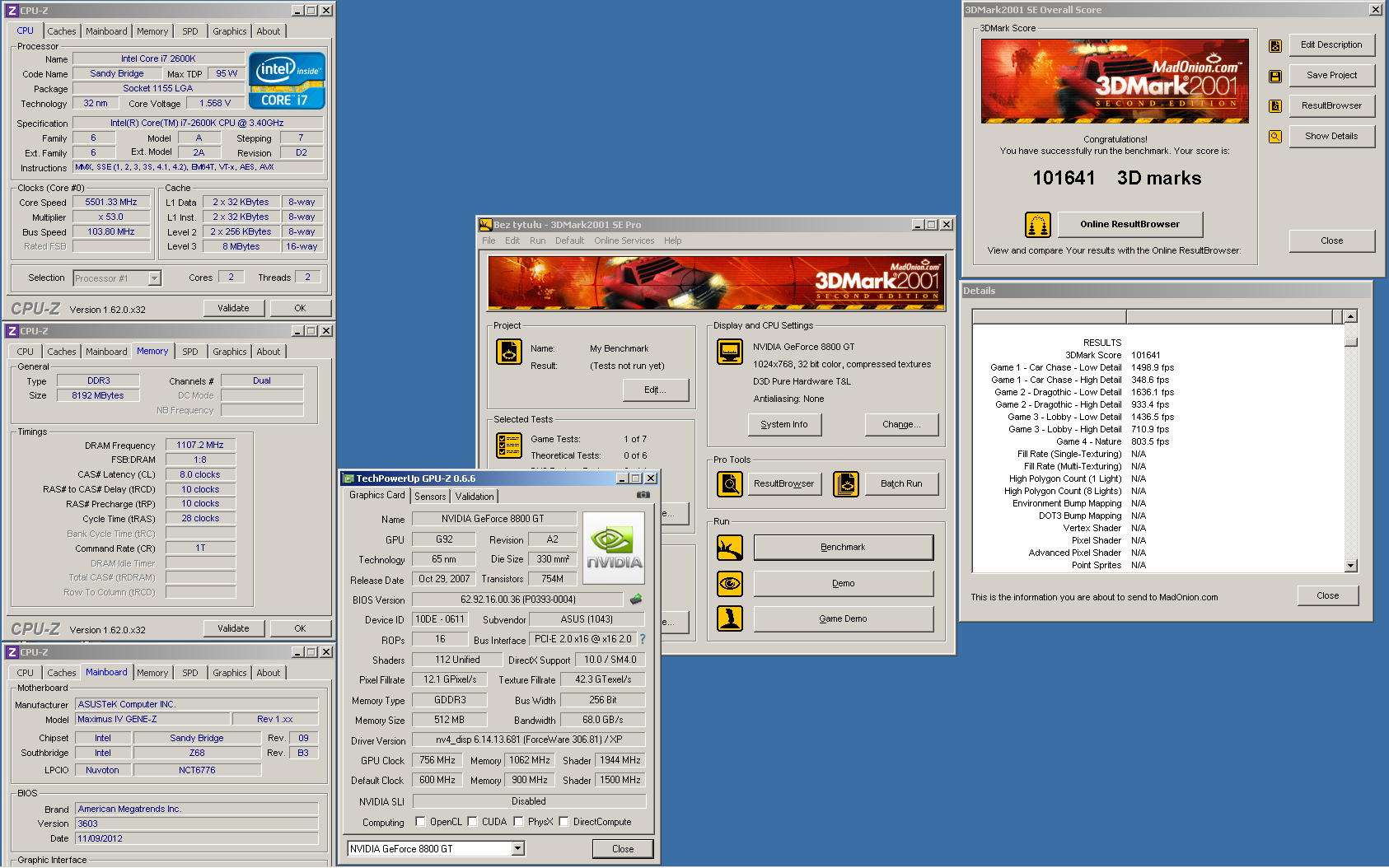Open the About tab in Mainboard CPU-Z window
The width and height of the screenshot is (1389, 868).
(269, 673)
